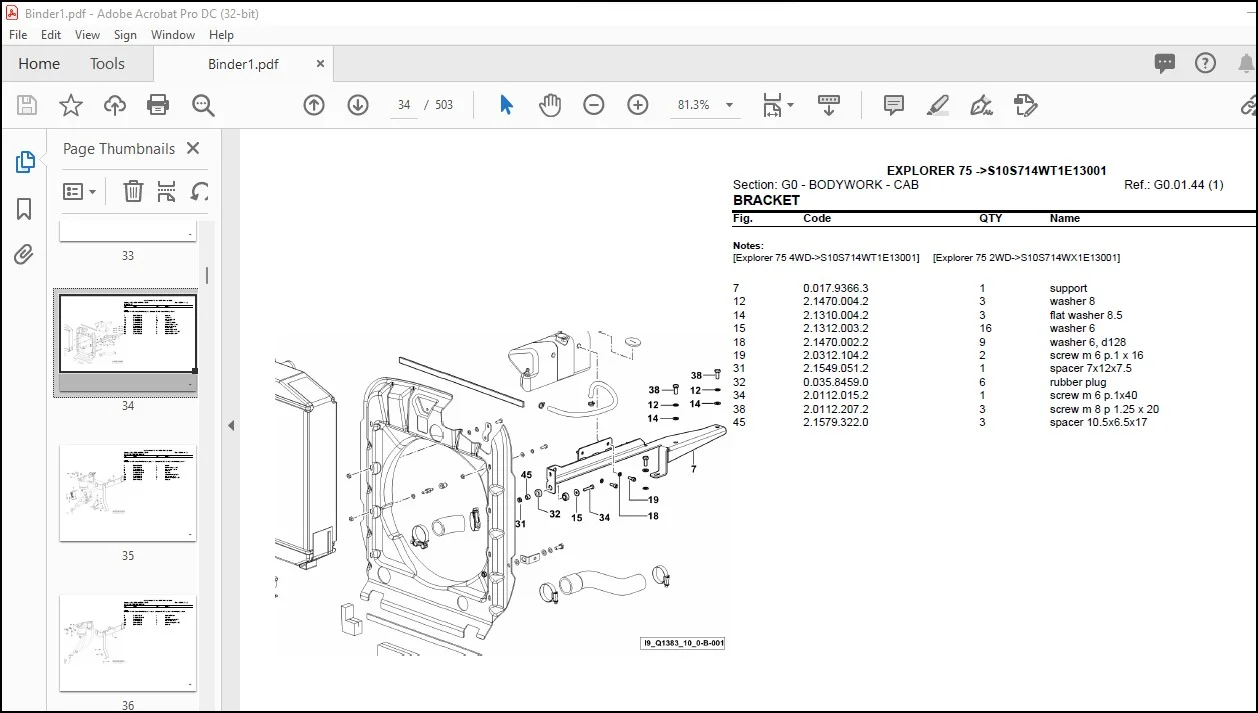Click the Find text magnifier icon
The image size is (1258, 713).
tap(203, 105)
